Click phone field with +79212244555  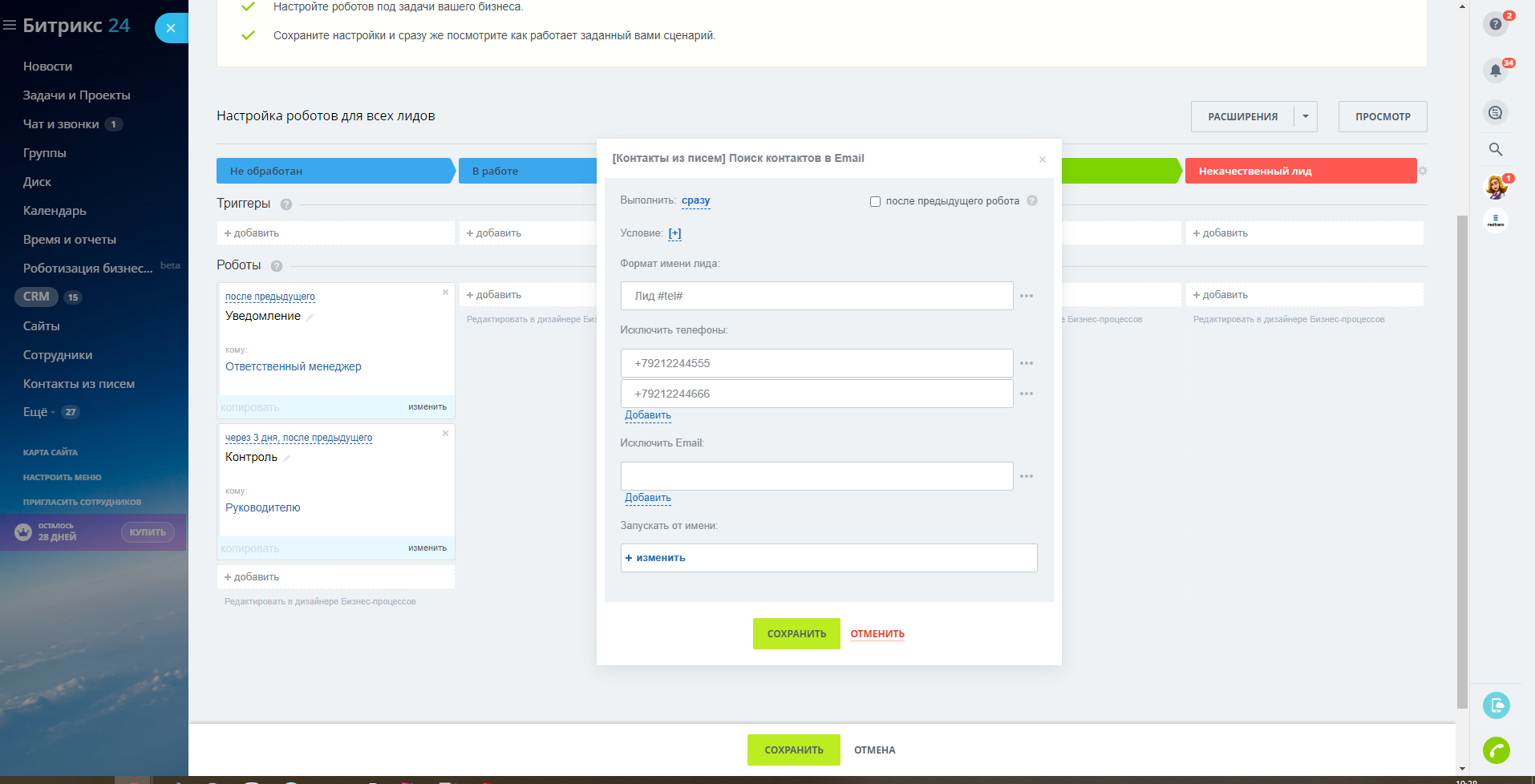pos(816,363)
